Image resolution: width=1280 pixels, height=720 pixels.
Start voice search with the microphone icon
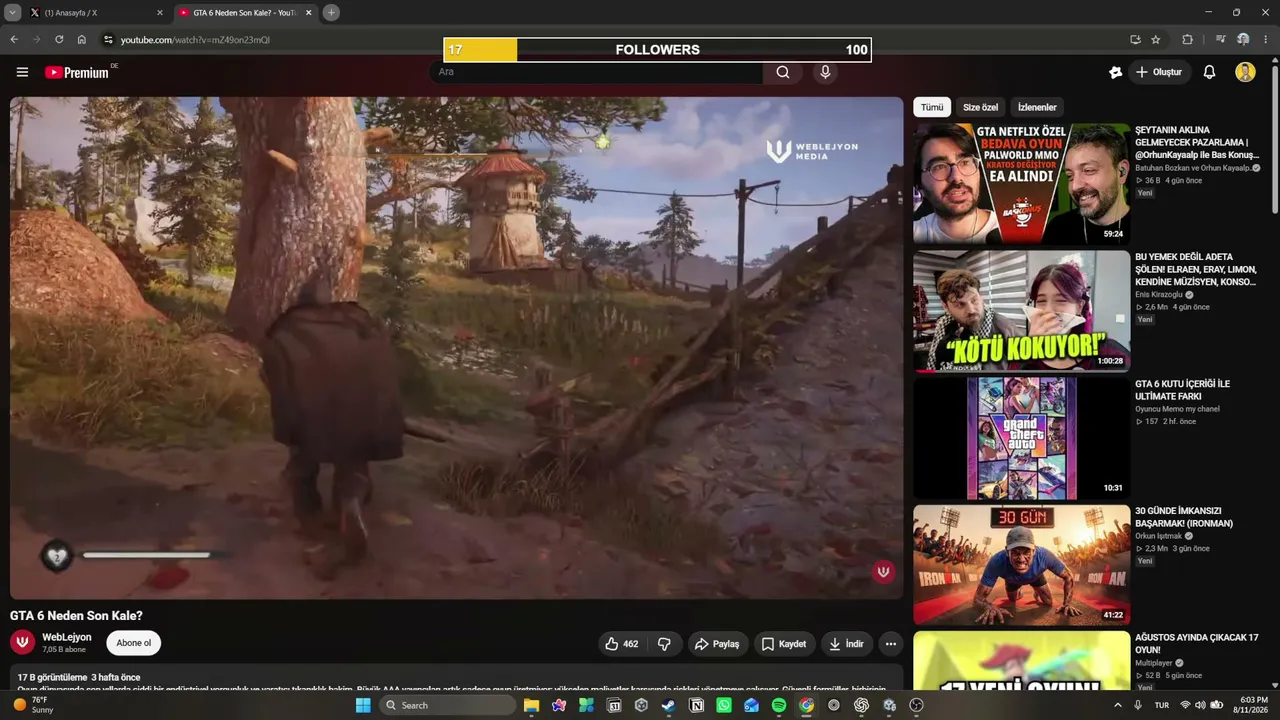click(825, 72)
